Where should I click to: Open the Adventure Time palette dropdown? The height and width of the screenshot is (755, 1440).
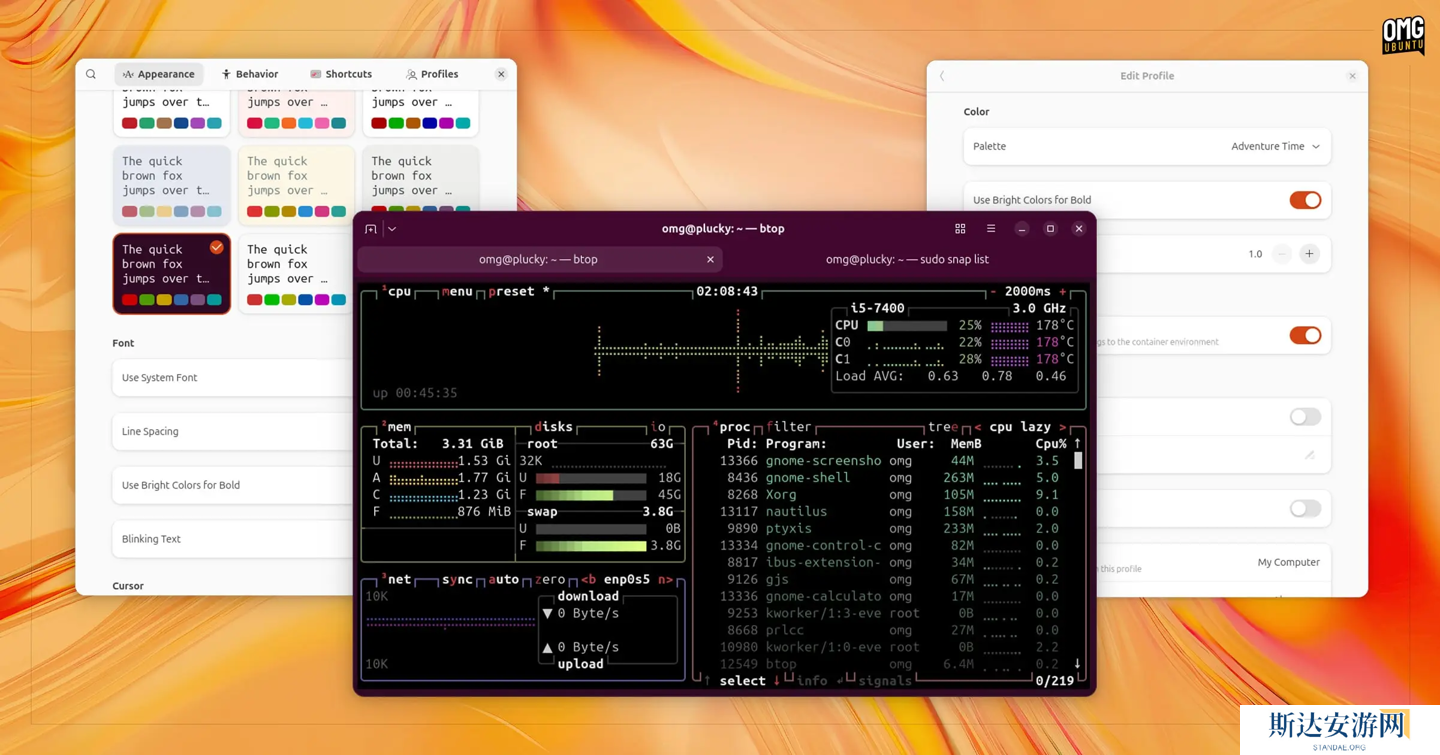pos(1274,147)
